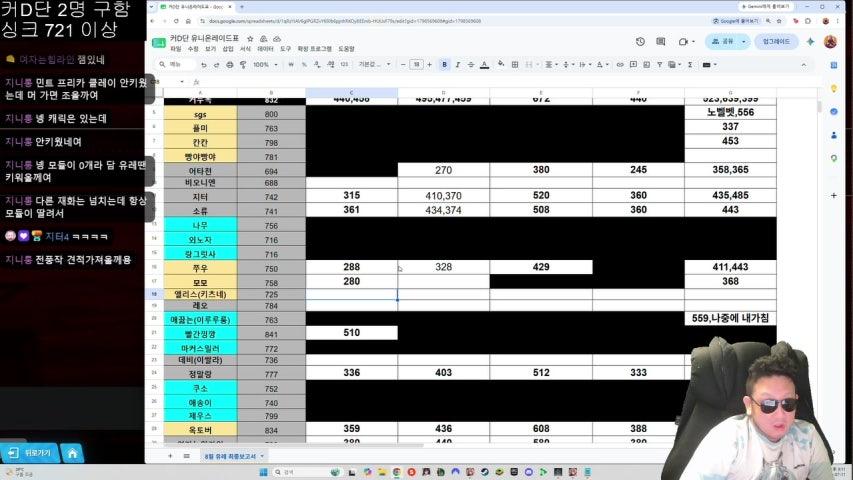Open the fill color paint bucket
The image size is (853, 480).
pos(501,65)
